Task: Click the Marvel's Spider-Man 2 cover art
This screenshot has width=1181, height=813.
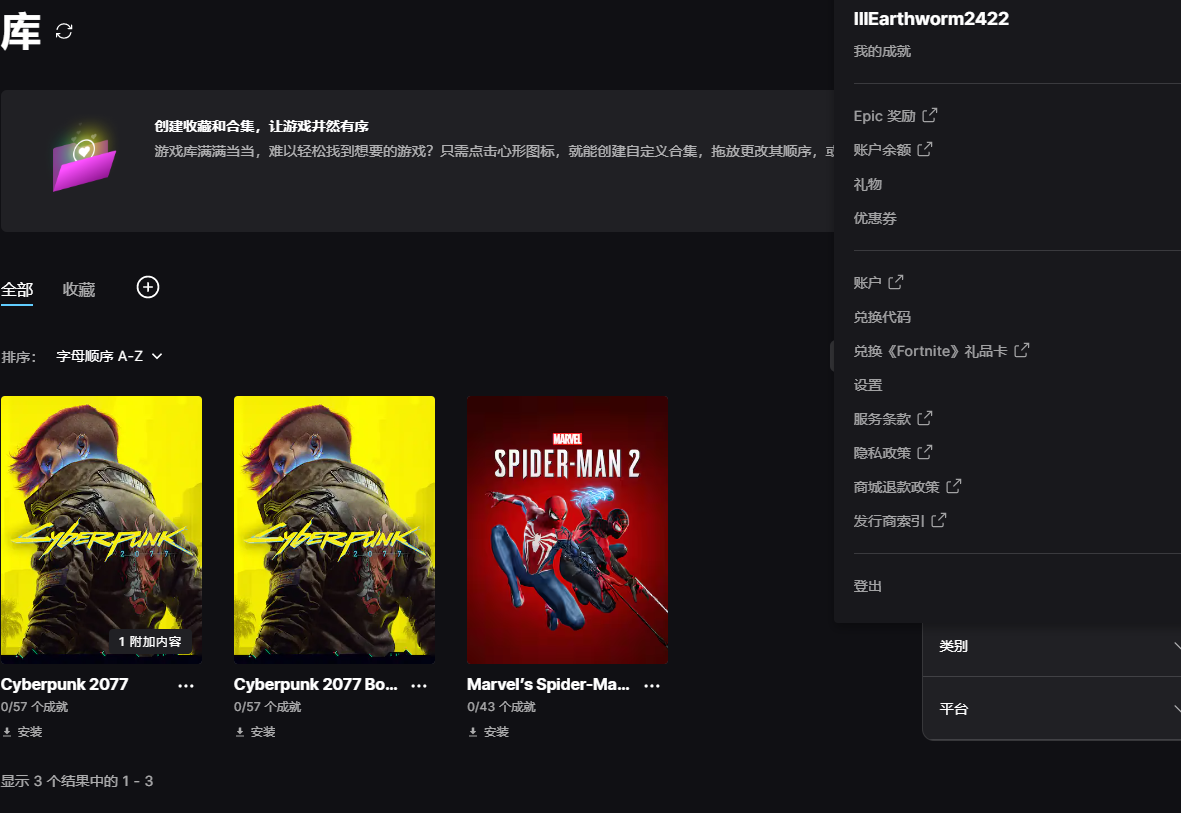Action: (567, 530)
